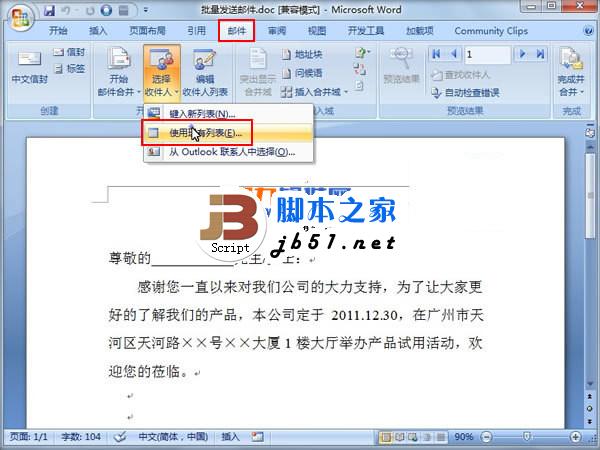Viewport: 600px width, 450px height.
Task: Click the Update Labels icon
Action: (x=359, y=85)
